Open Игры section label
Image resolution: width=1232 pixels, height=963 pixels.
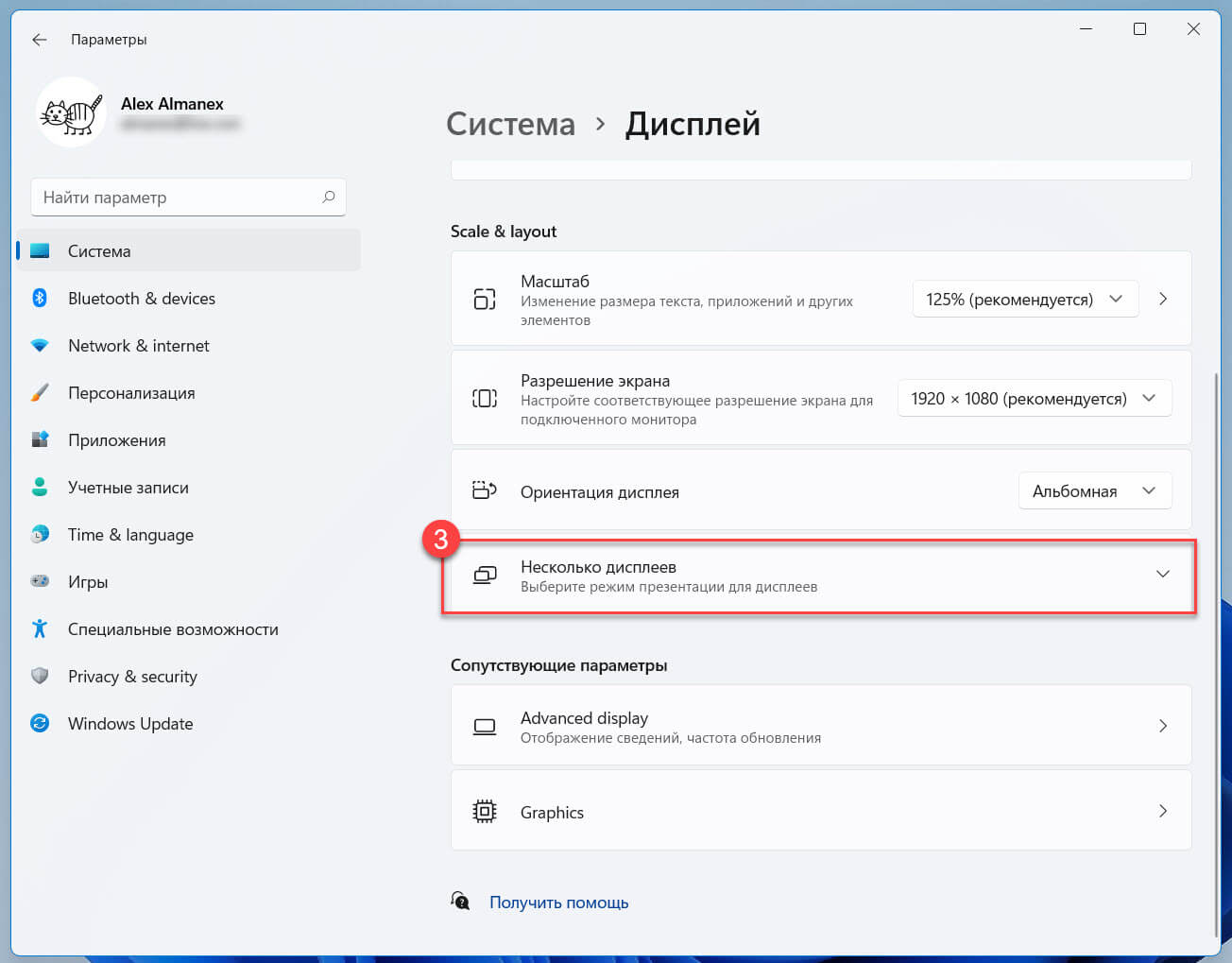point(88,582)
